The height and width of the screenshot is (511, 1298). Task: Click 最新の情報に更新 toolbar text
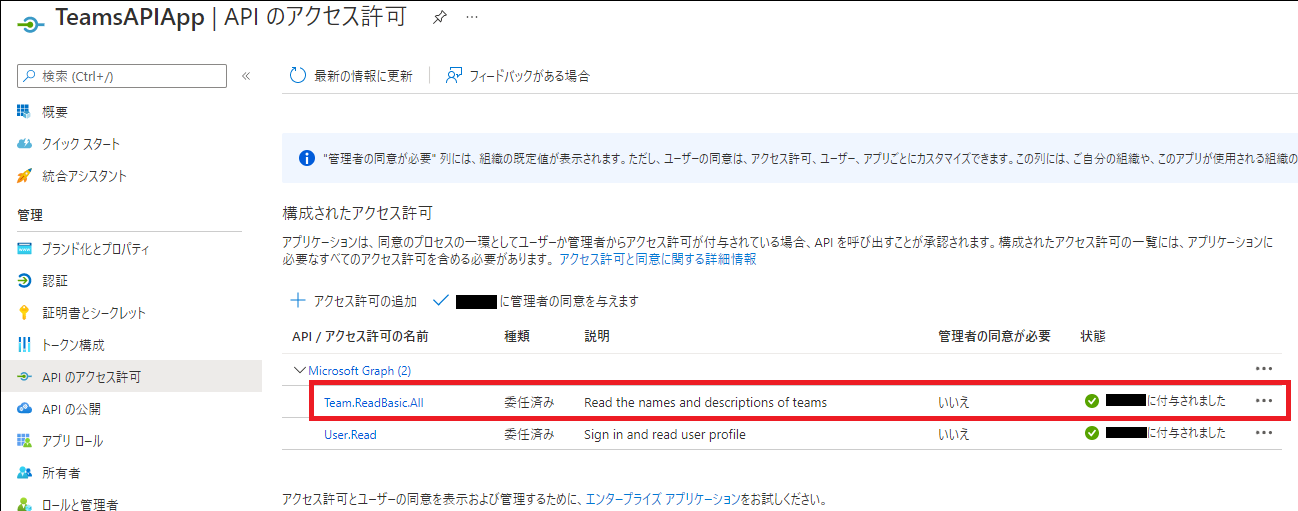[362, 76]
